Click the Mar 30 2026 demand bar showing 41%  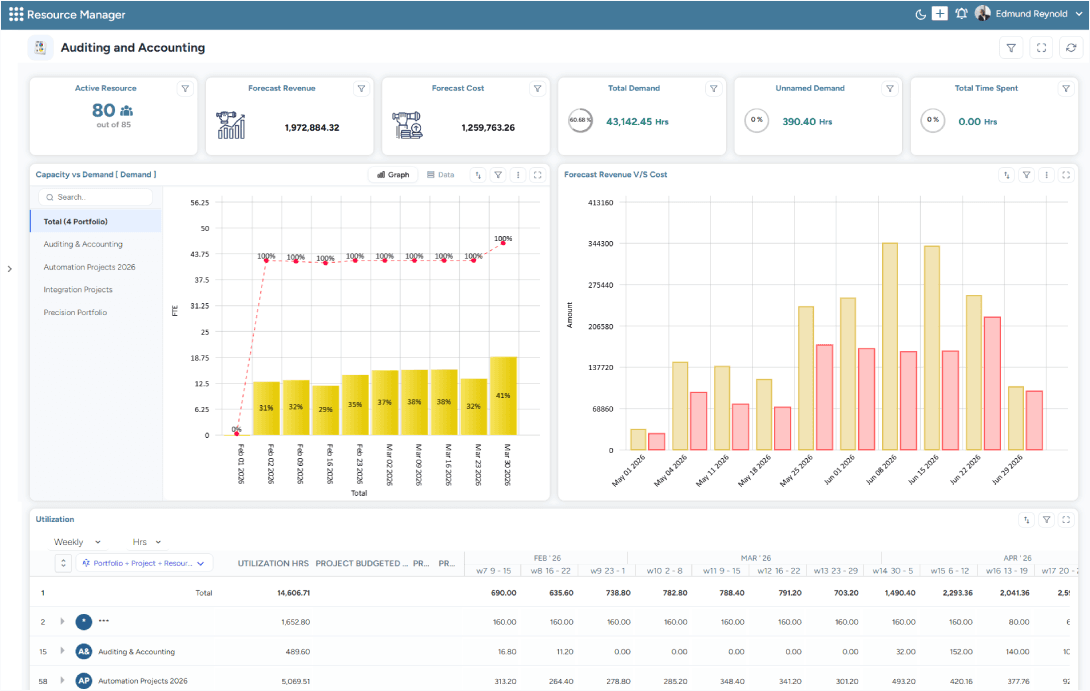pyautogui.click(x=503, y=396)
